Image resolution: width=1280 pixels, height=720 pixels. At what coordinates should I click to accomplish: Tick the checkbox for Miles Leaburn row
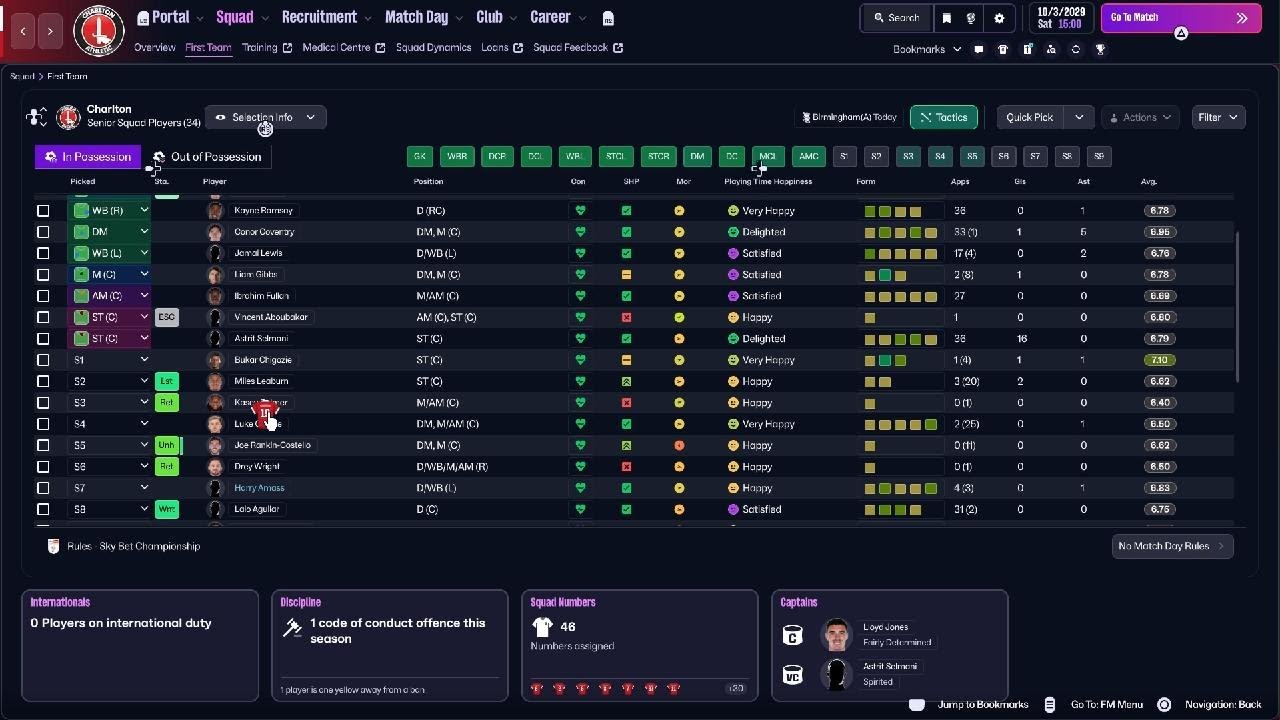click(x=43, y=381)
